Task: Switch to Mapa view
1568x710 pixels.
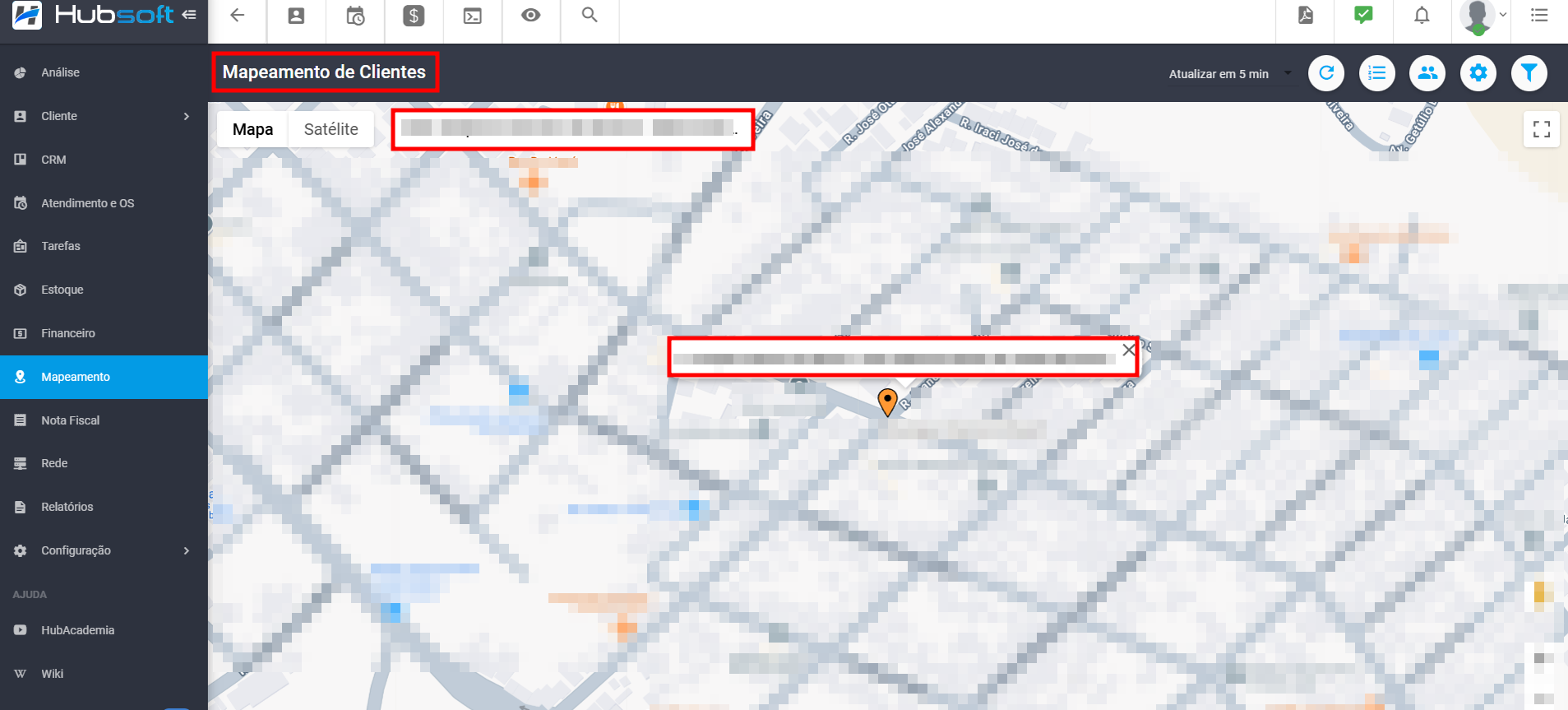Action: click(252, 129)
